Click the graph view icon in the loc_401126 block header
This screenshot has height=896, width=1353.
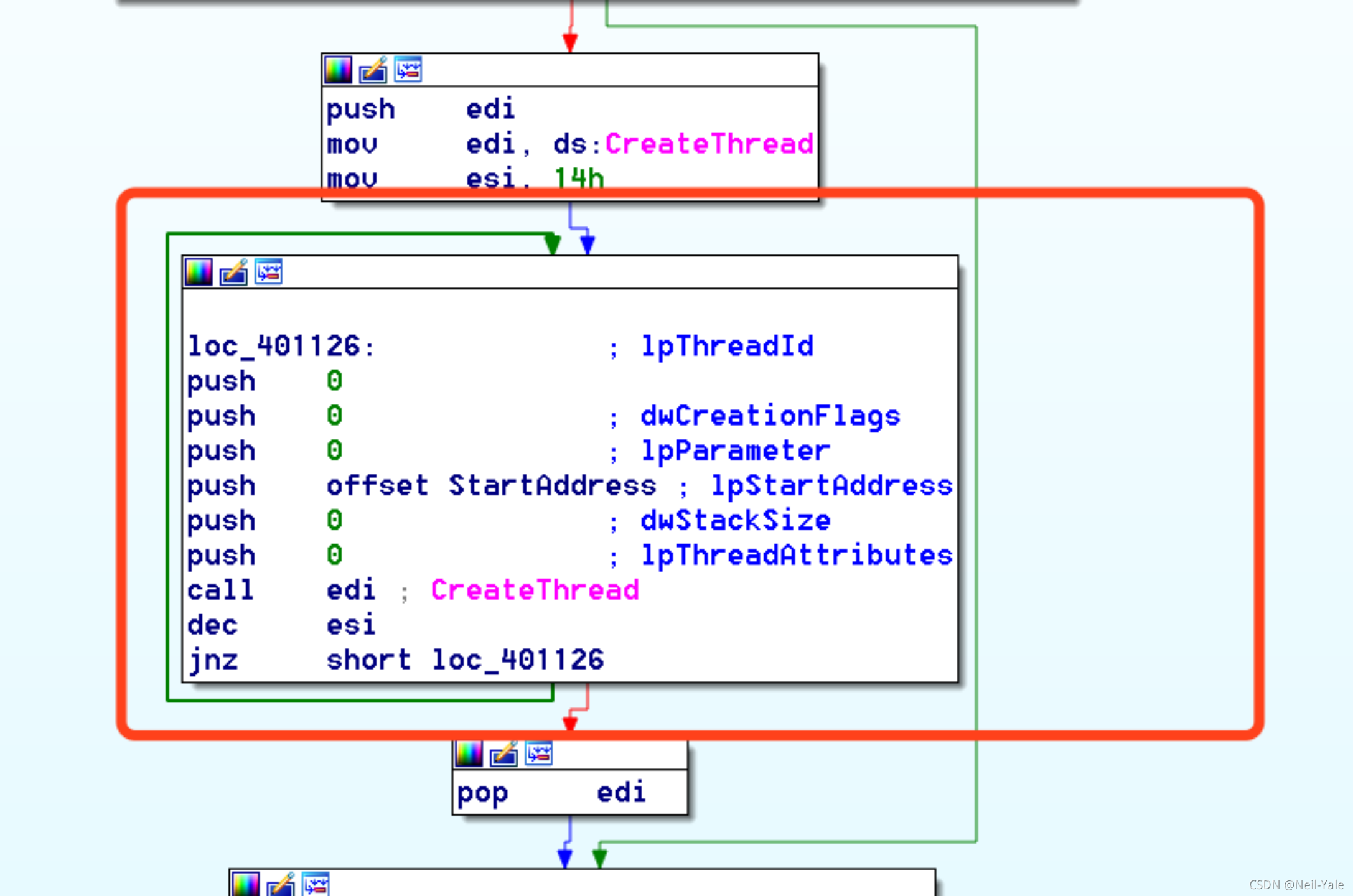(268, 272)
